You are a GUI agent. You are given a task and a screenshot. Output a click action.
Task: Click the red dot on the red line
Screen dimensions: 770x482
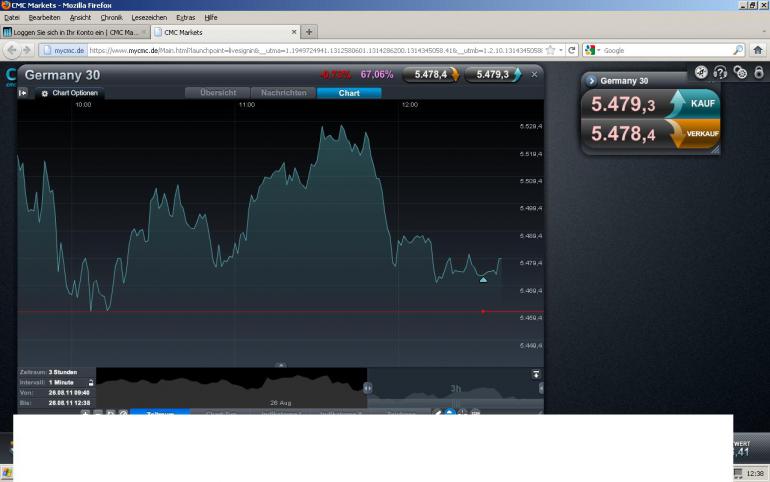point(483,311)
